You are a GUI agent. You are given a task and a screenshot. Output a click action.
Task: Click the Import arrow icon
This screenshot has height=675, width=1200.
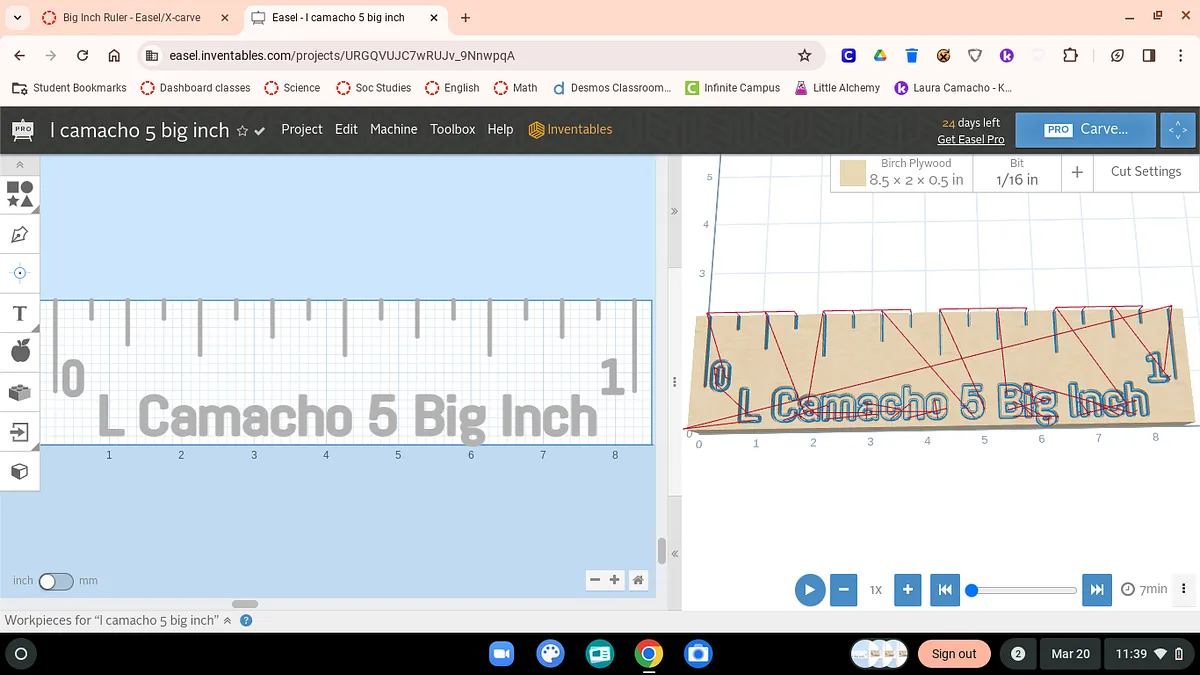pos(20,432)
